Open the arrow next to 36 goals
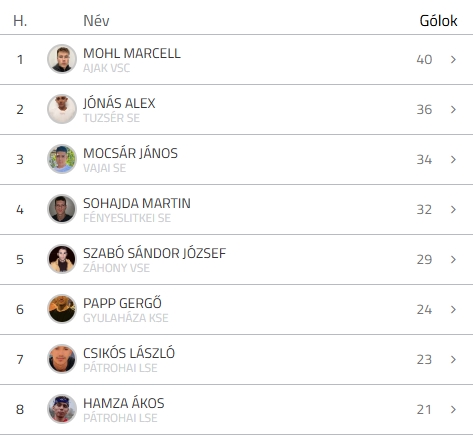Image resolution: width=473 pixels, height=447 pixels. point(453,109)
